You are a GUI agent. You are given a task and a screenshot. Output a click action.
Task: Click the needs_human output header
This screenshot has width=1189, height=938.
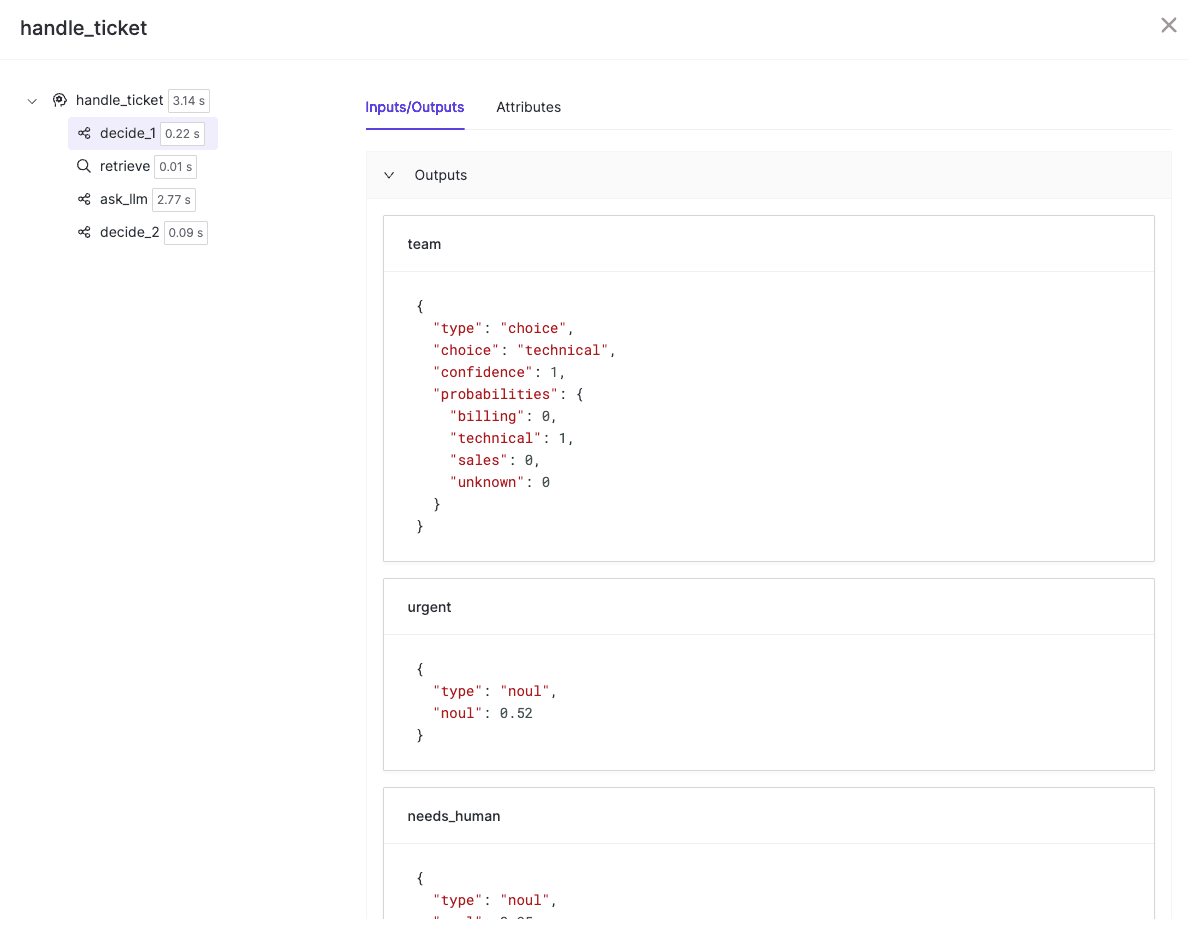[769, 816]
